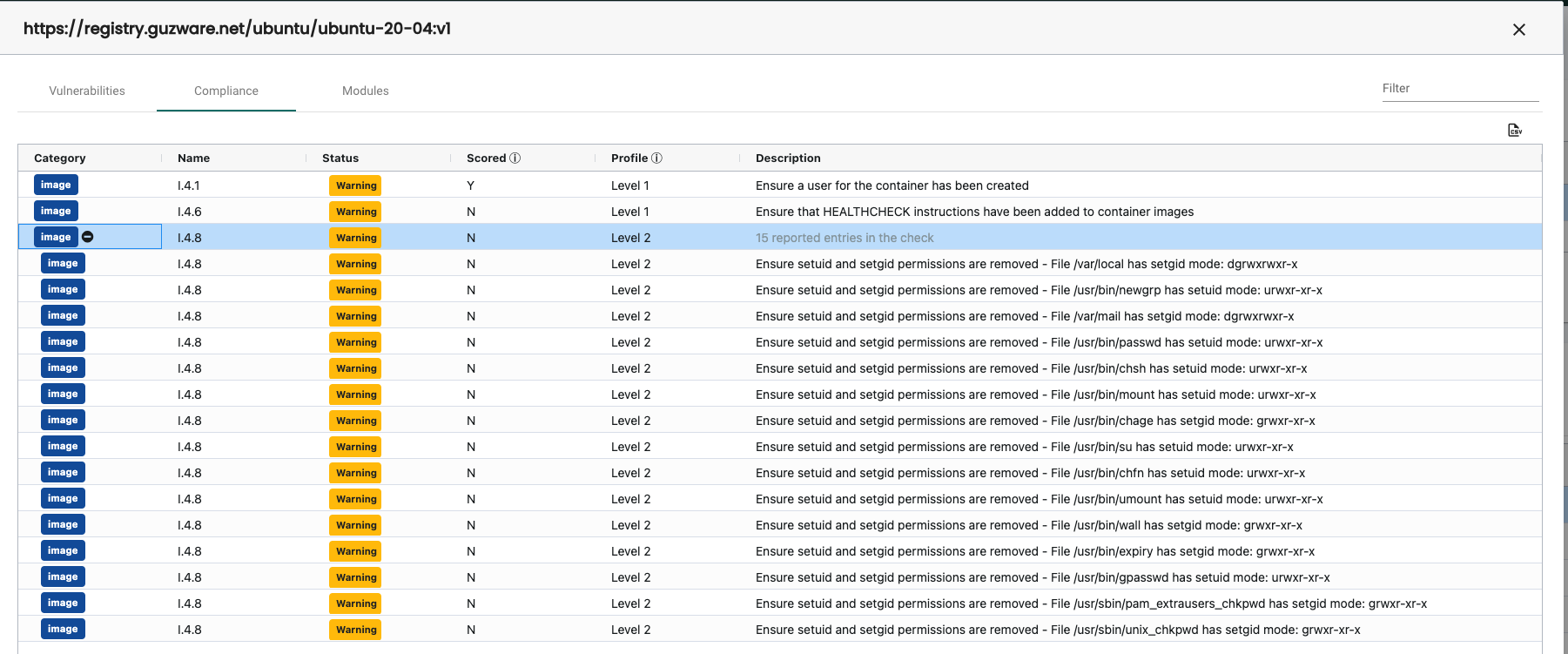The image size is (1568, 654).
Task: Focus the Filter input field
Action: pos(1460,88)
